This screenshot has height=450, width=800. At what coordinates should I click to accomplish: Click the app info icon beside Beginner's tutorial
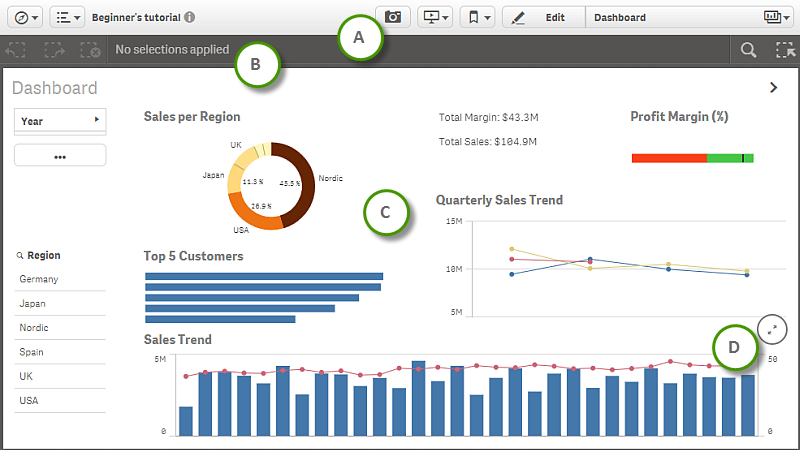190,18
